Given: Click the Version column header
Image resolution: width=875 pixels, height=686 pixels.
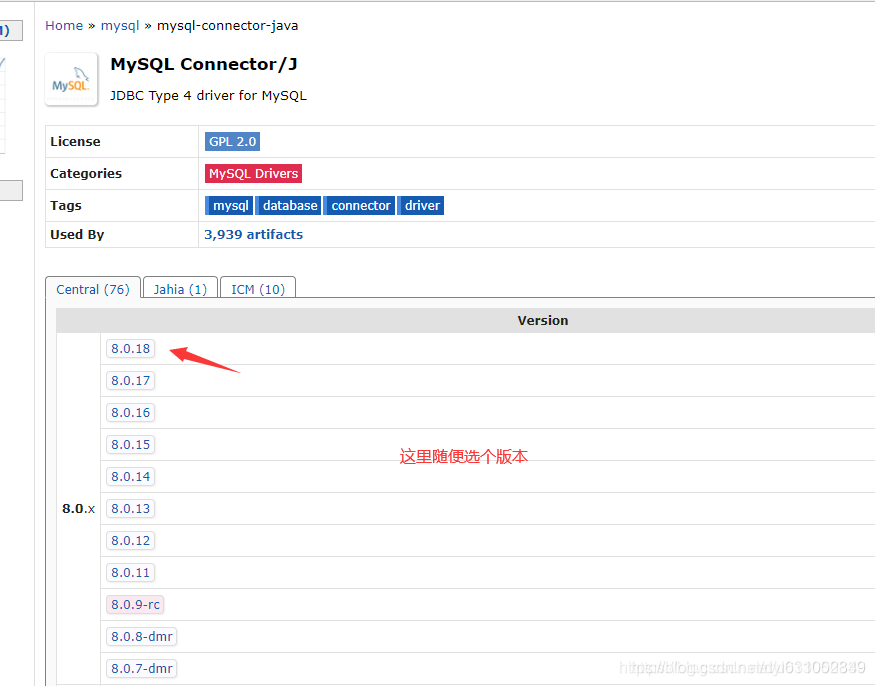Looking at the screenshot, I should (542, 320).
